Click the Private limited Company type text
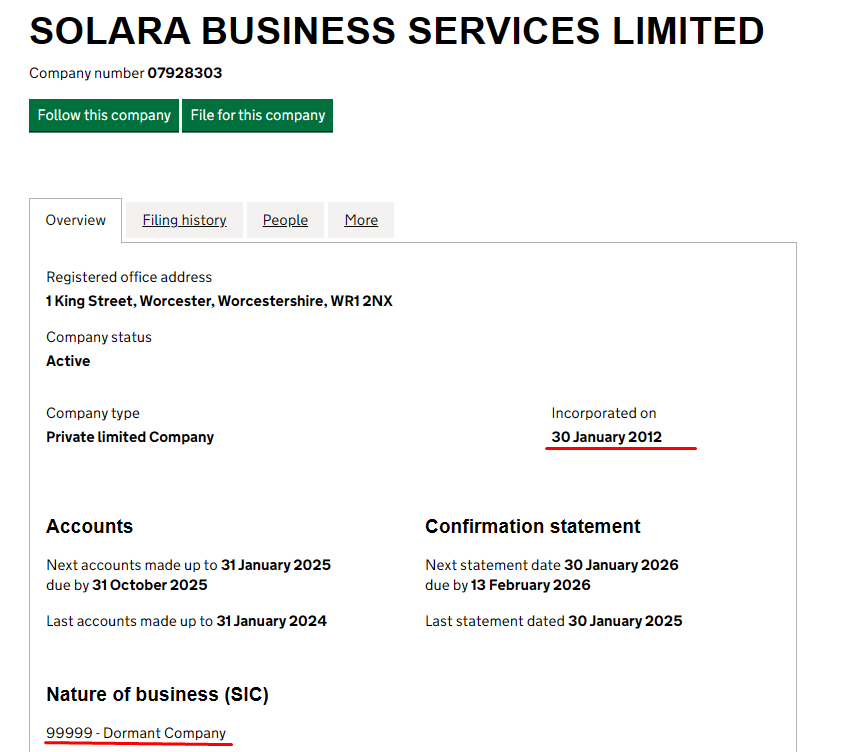 pos(130,437)
